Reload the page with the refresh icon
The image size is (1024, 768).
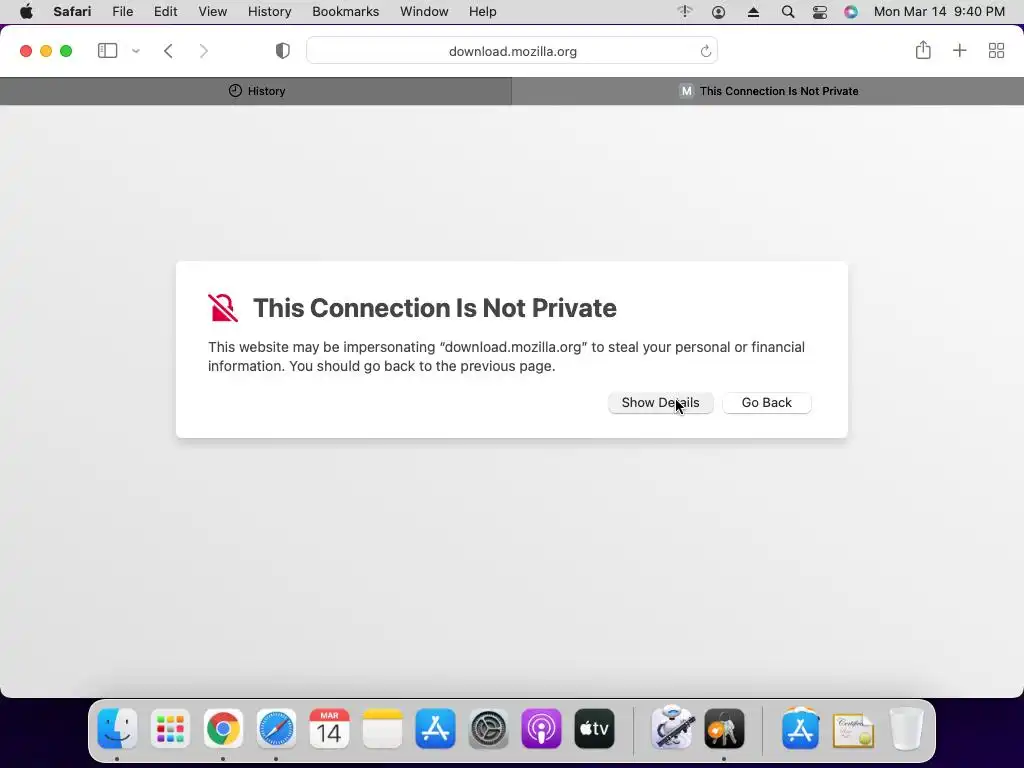705,51
